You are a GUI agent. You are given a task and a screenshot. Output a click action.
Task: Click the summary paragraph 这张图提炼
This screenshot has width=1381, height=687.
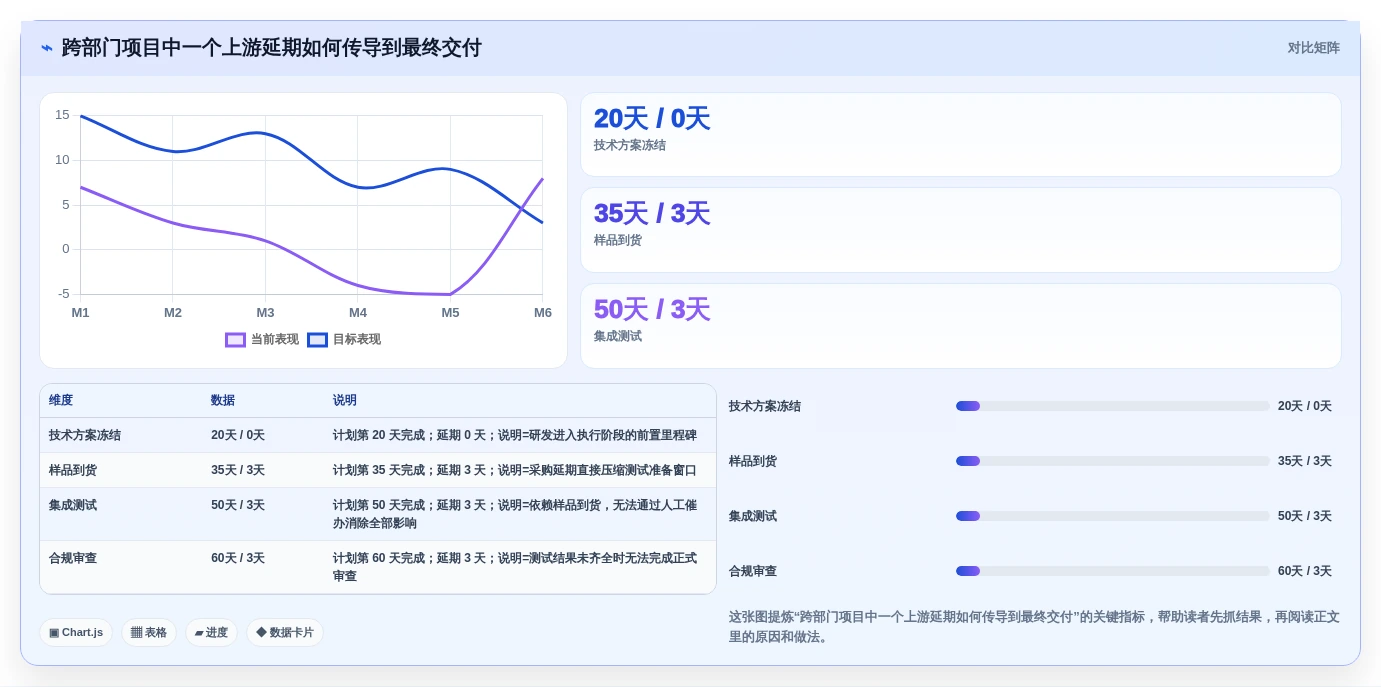(x=1034, y=627)
